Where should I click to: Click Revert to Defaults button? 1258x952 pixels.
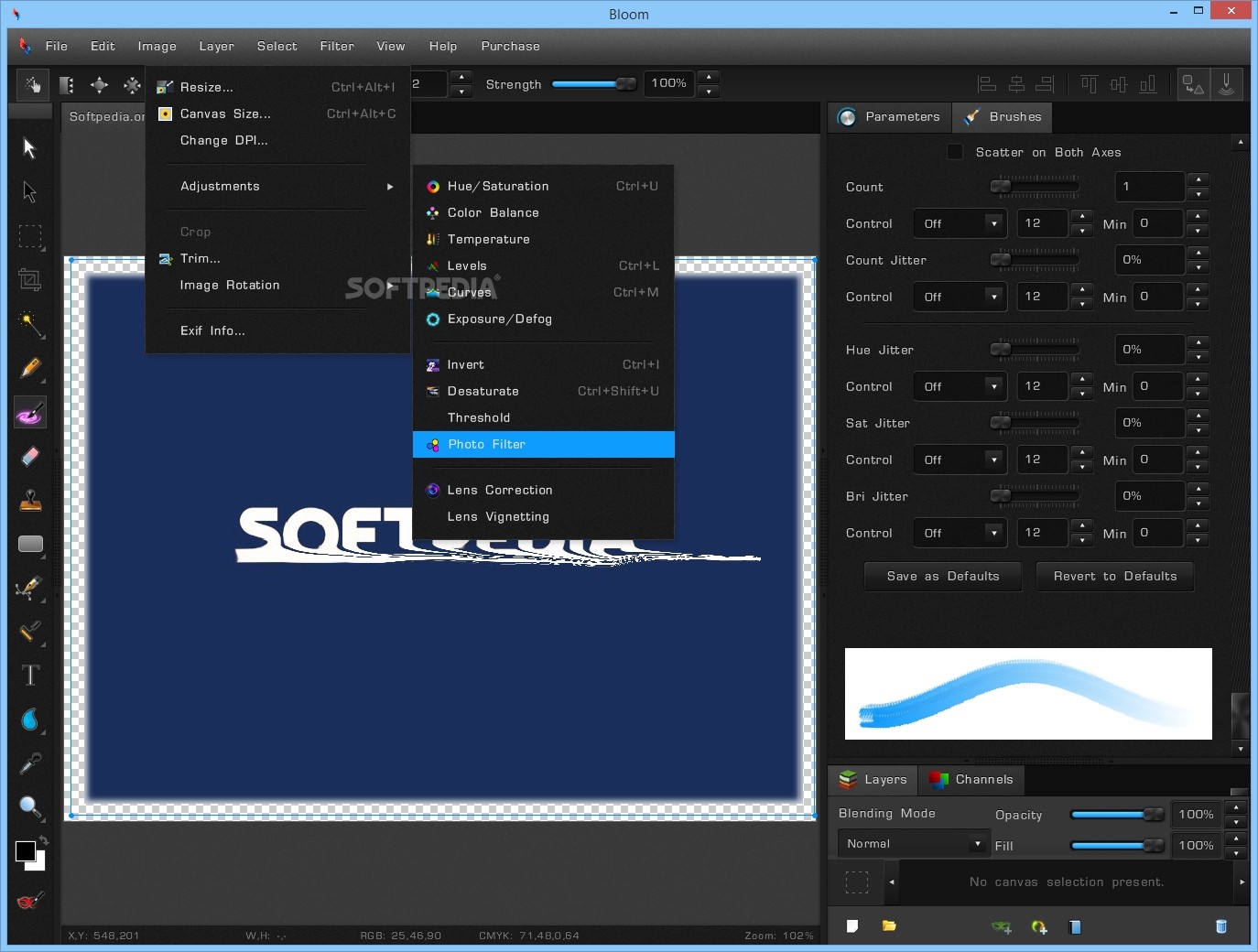tap(1115, 576)
